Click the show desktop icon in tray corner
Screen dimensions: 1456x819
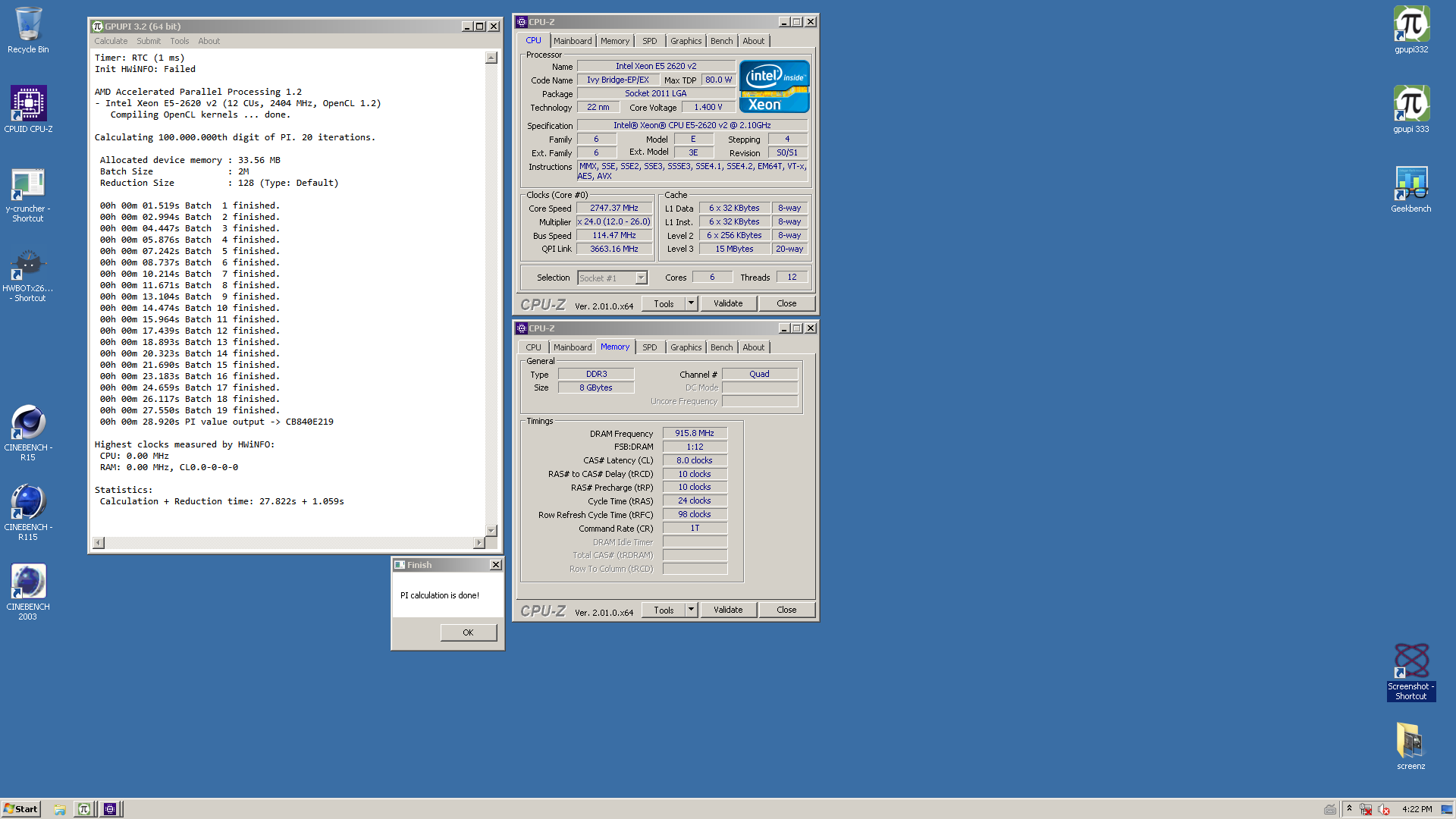(1447, 809)
